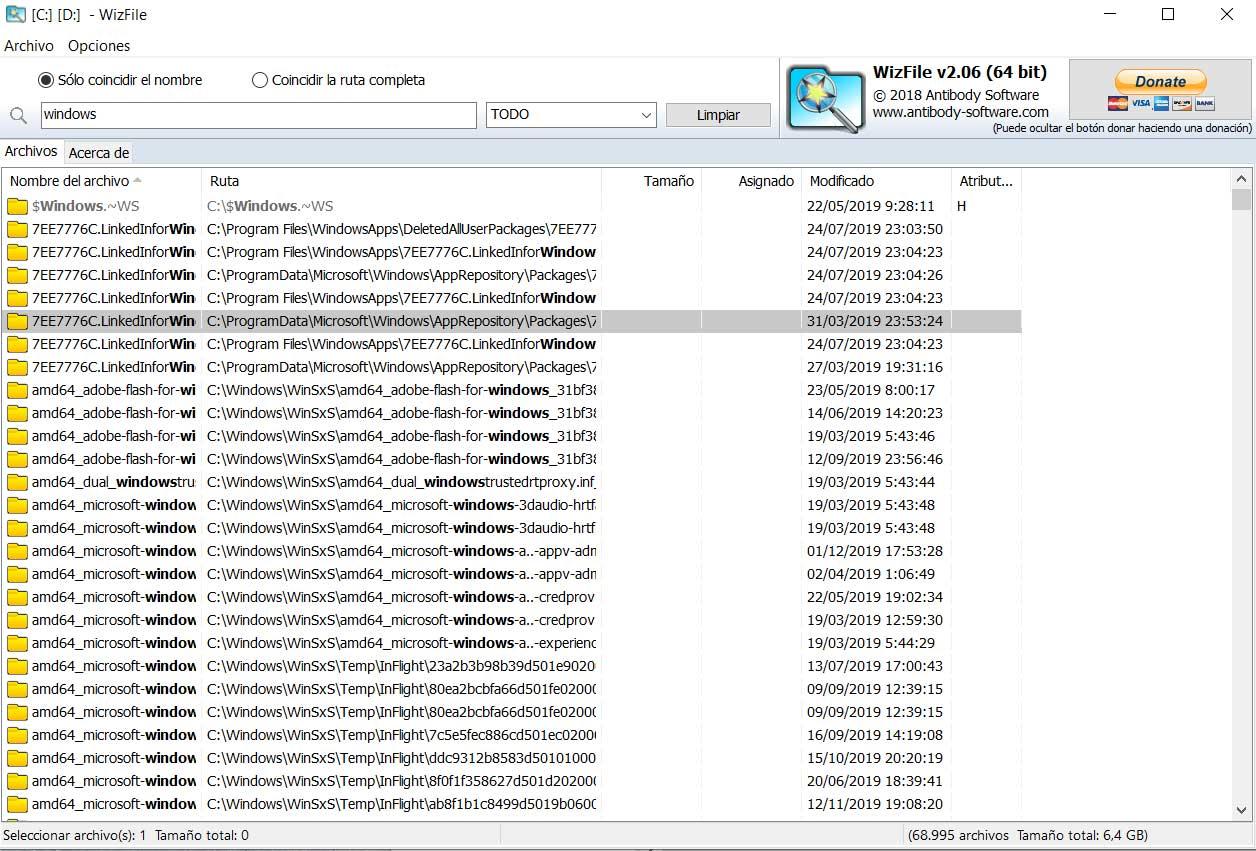Click folder icon on row dated 31/03/2019 23:53:24
This screenshot has width=1256, height=851.
pos(17,321)
